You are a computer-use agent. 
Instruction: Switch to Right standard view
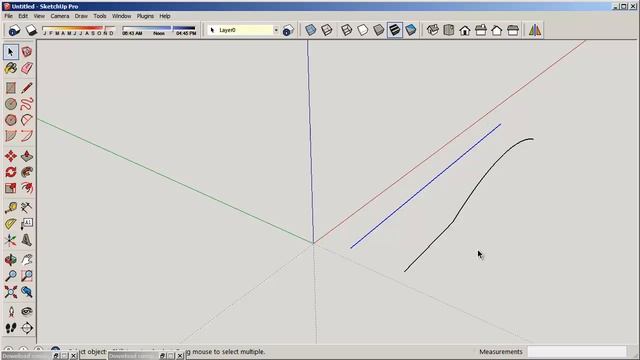click(481, 30)
